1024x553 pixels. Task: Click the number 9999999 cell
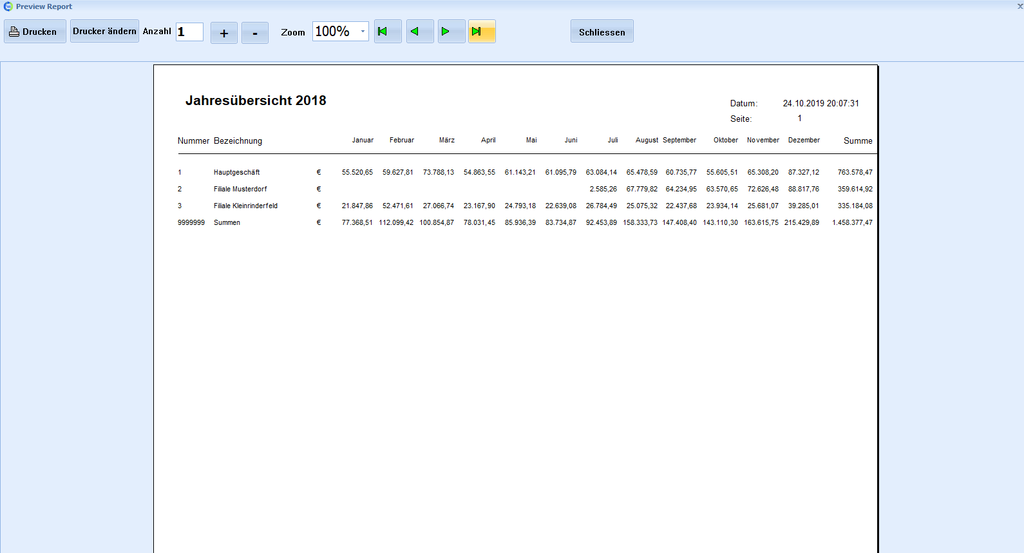[191, 223]
